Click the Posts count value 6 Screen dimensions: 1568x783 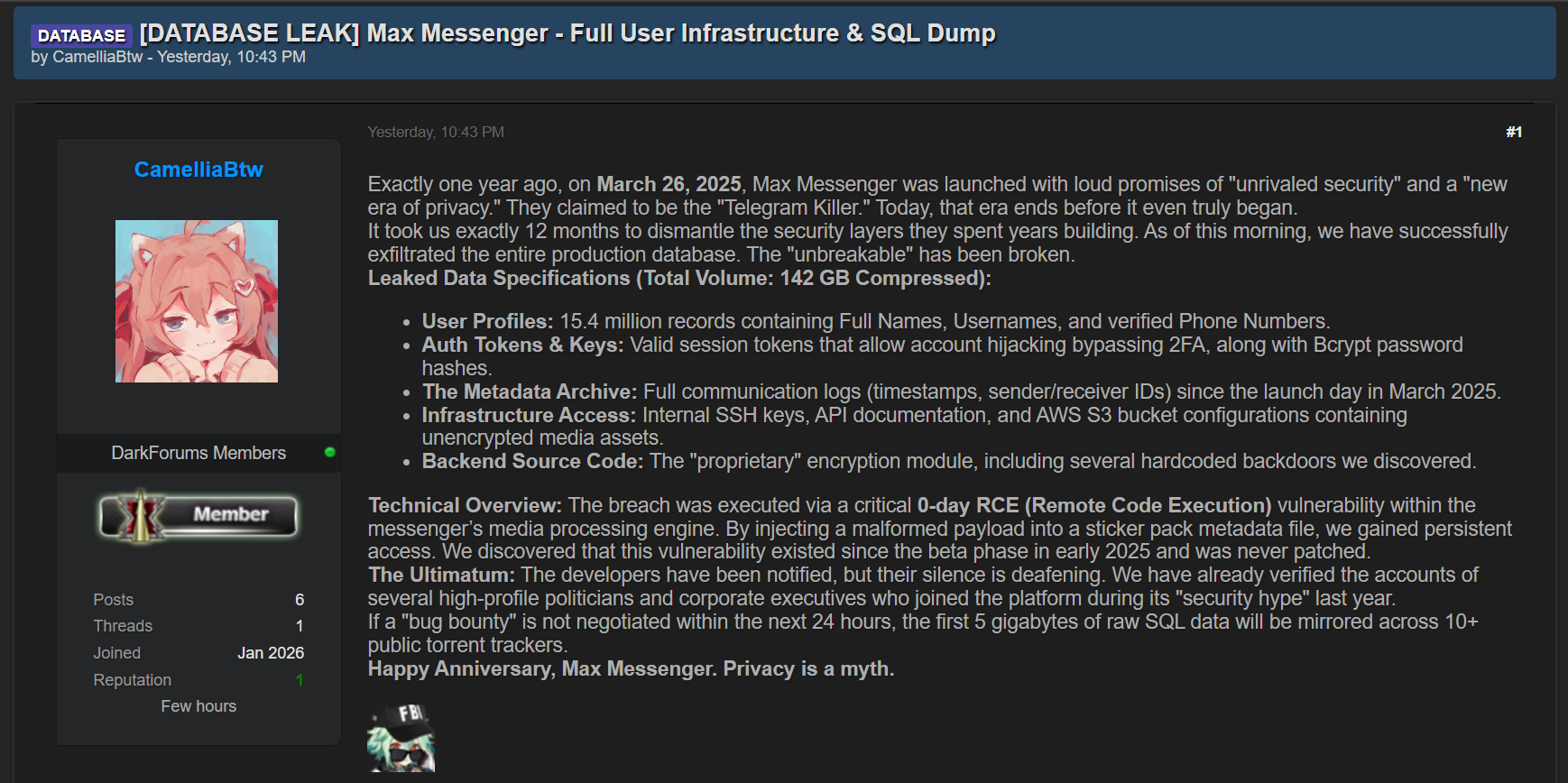click(x=300, y=600)
